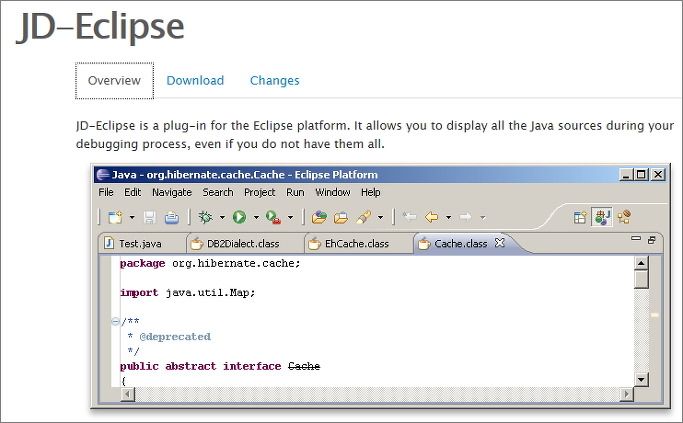This screenshot has height=423, width=683.
Task: Open the File menu
Action: 106,192
